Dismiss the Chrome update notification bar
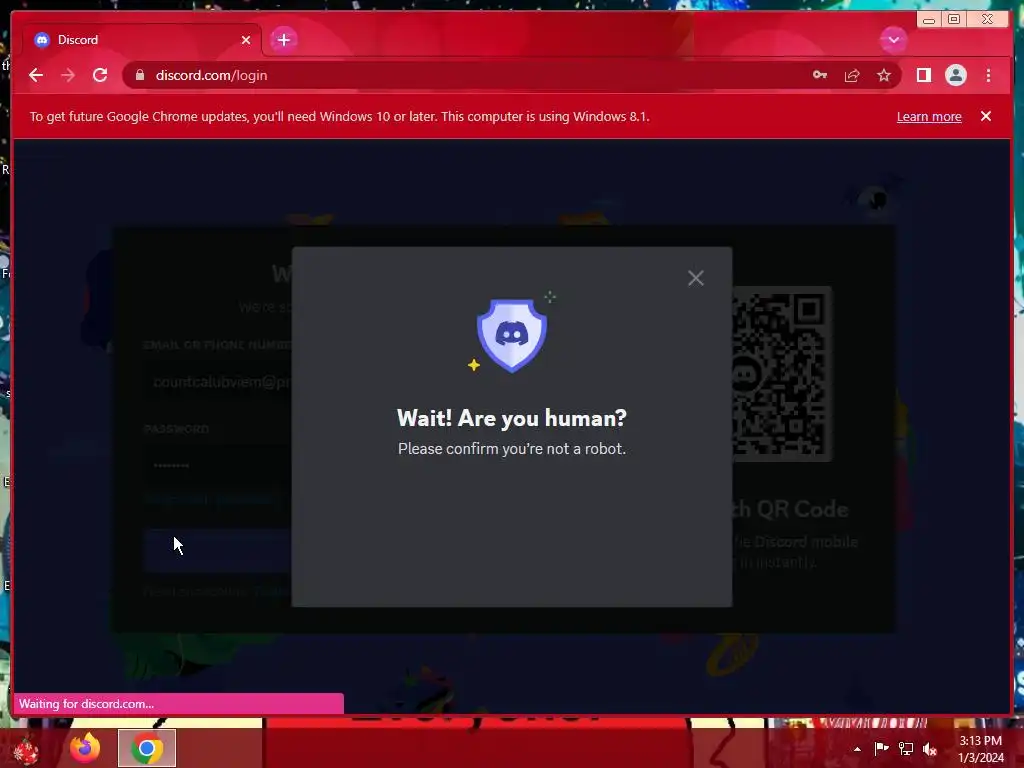 (985, 116)
